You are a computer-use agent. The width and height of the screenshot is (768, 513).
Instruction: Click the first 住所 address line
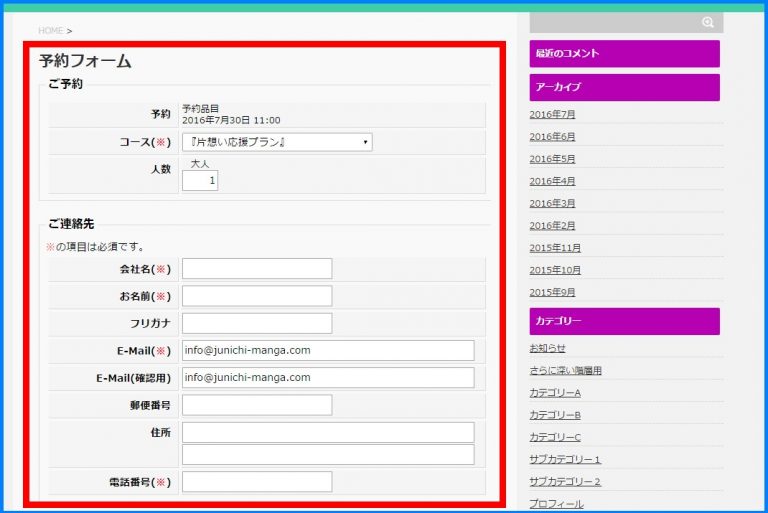click(327, 432)
